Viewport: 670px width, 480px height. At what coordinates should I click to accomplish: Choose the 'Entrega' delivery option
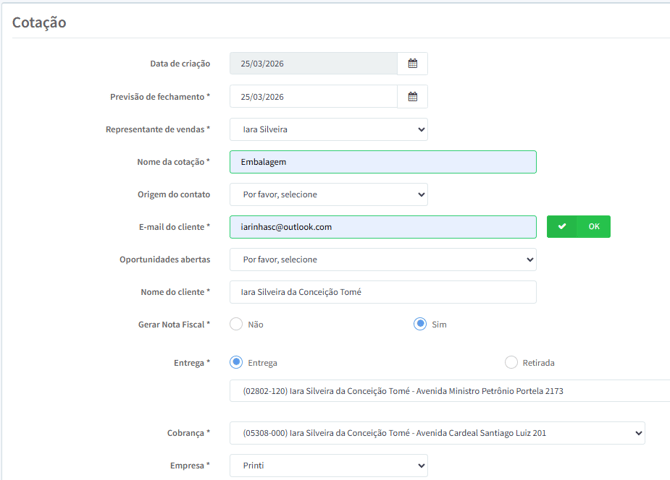pos(237,362)
